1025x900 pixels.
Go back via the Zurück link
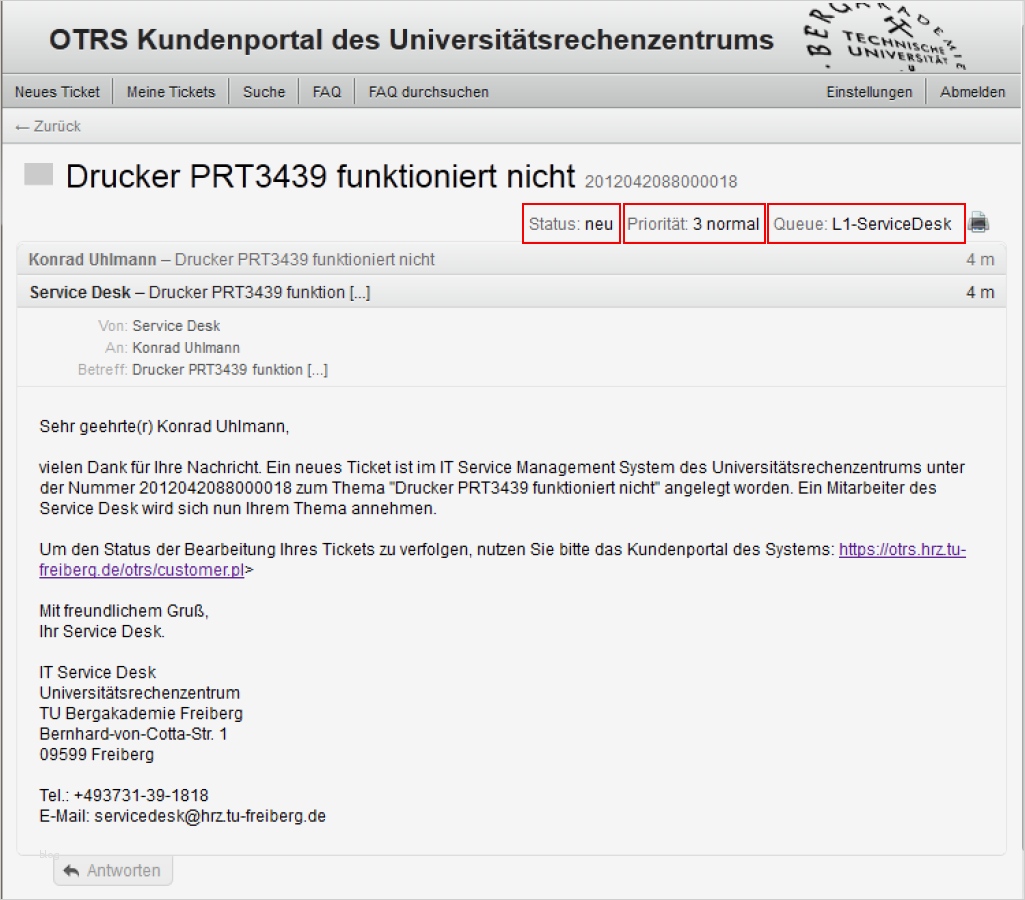(48, 127)
